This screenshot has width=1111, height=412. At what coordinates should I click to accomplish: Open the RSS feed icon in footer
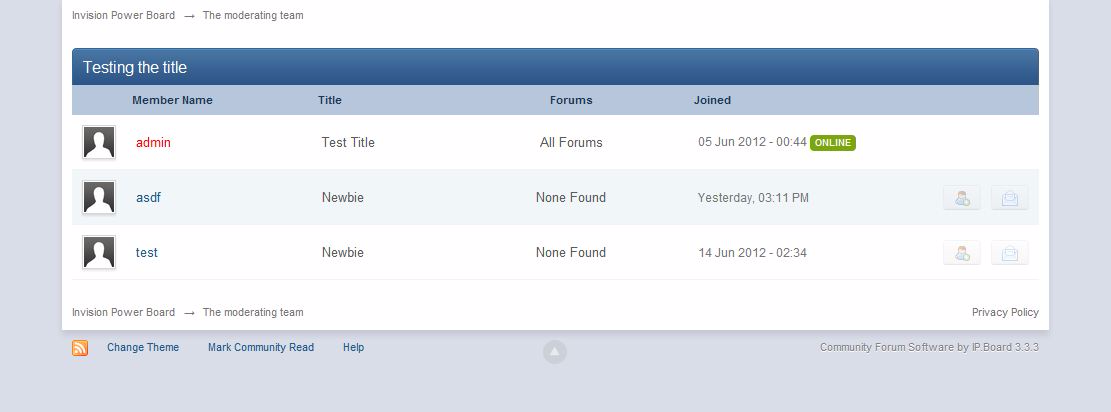(80, 348)
